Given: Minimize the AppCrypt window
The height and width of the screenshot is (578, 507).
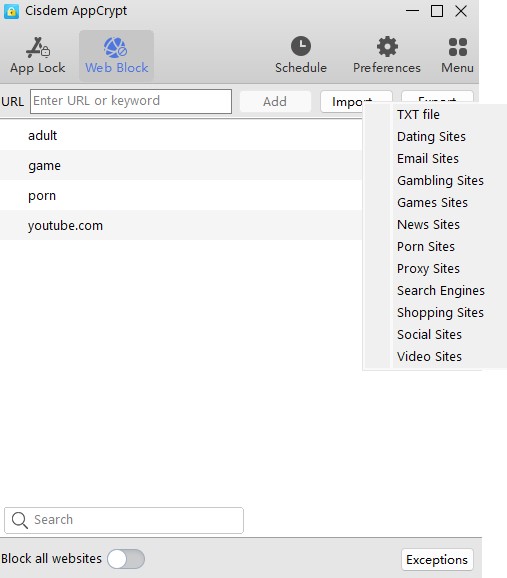Looking at the screenshot, I should pos(412,11).
